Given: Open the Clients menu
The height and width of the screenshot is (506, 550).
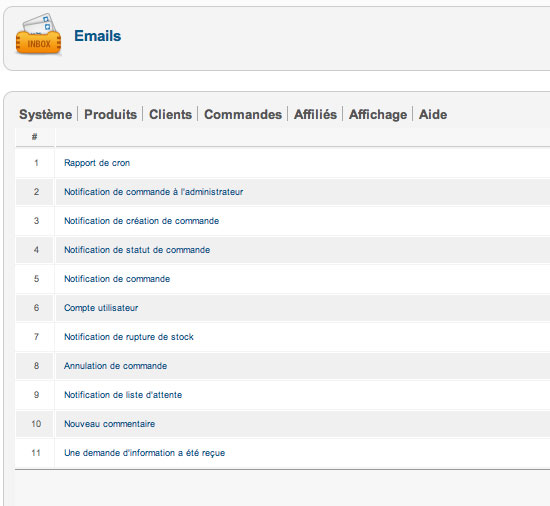Looking at the screenshot, I should pos(170,114).
